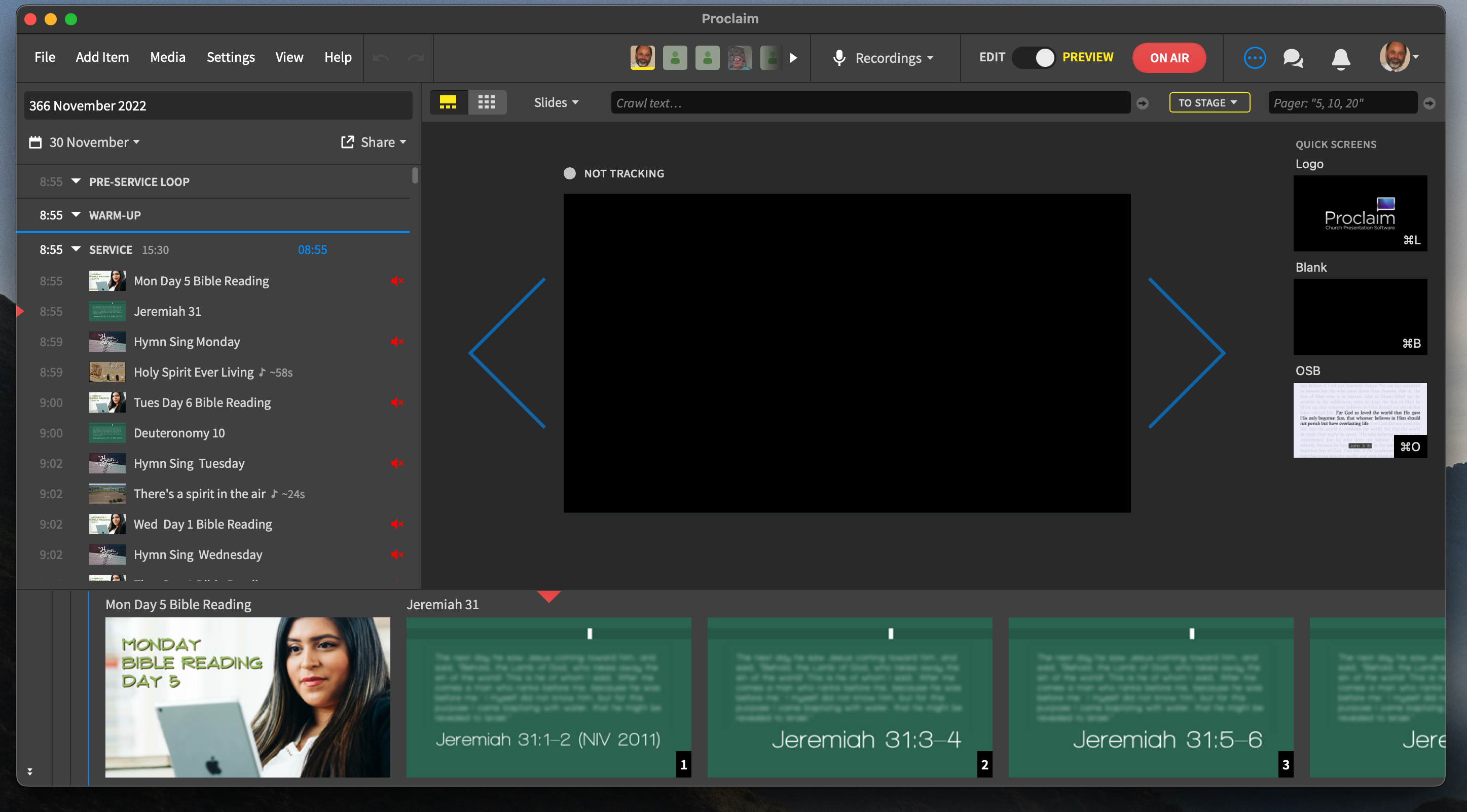Viewport: 1467px width, 812px height.
Task: Open the notifications bell
Action: pos(1341,57)
